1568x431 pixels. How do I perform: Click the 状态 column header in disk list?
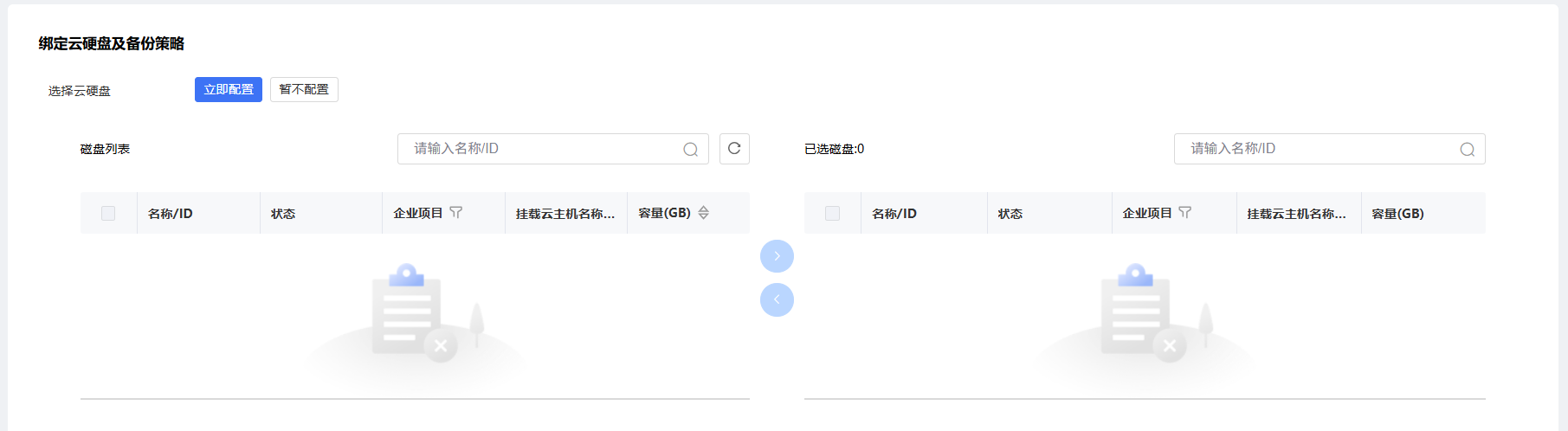pyautogui.click(x=283, y=214)
